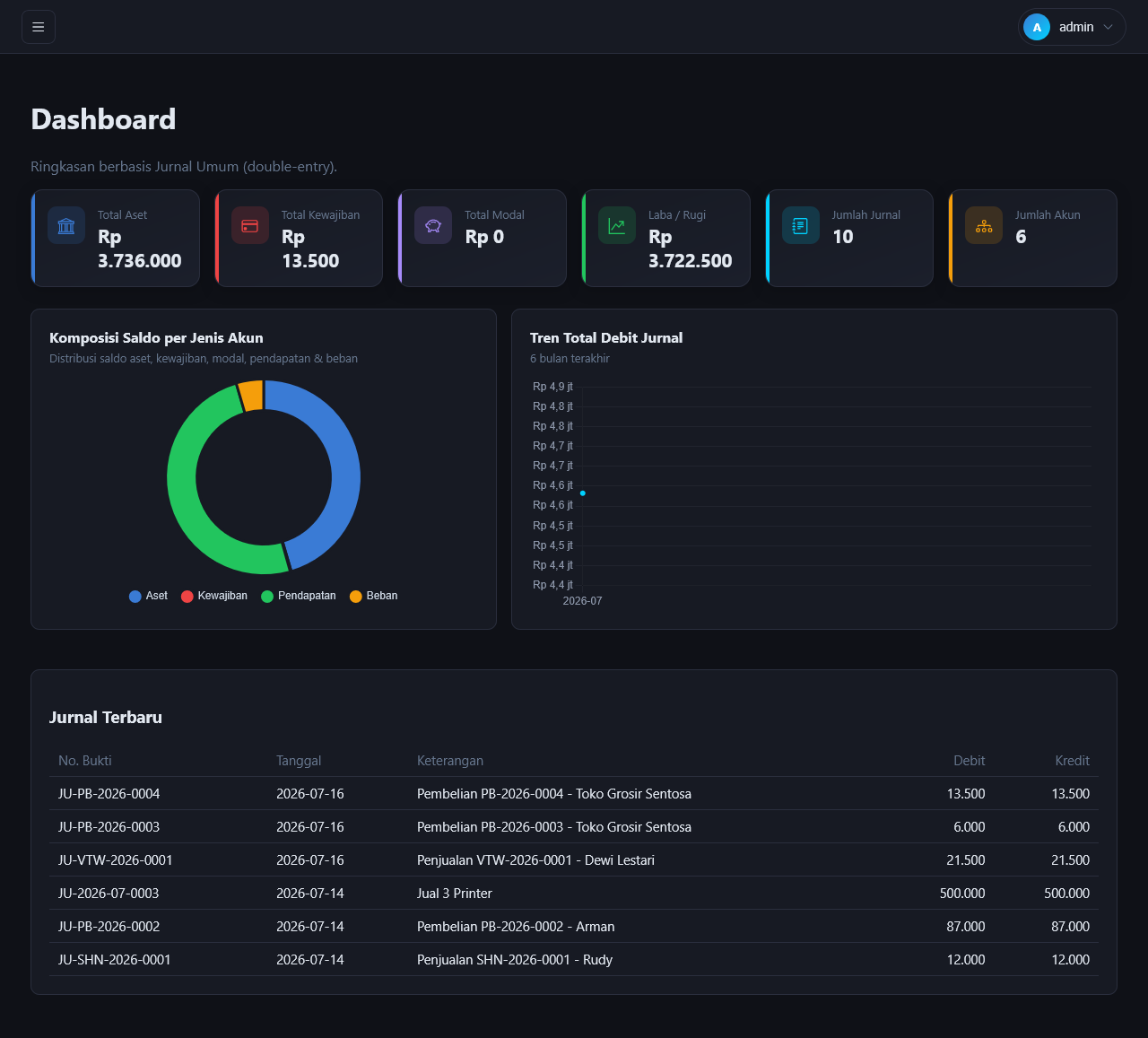
Task: Click the Dashboard page heading
Action: click(x=103, y=119)
